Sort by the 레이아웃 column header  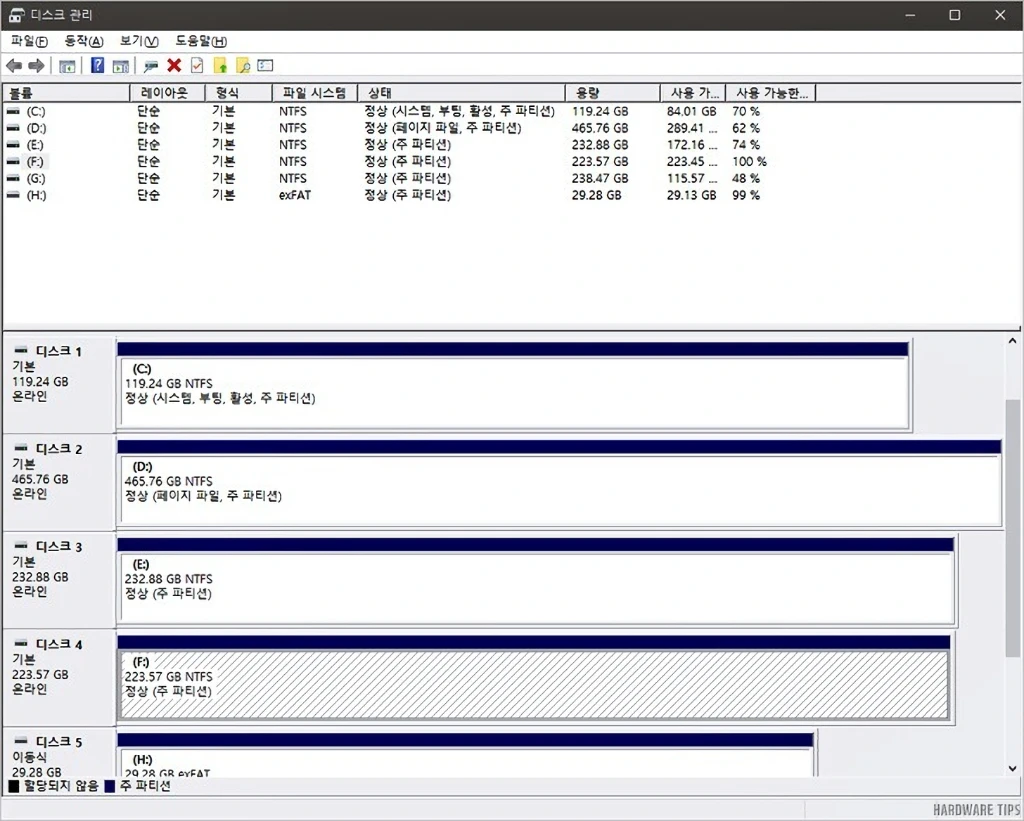point(168,93)
